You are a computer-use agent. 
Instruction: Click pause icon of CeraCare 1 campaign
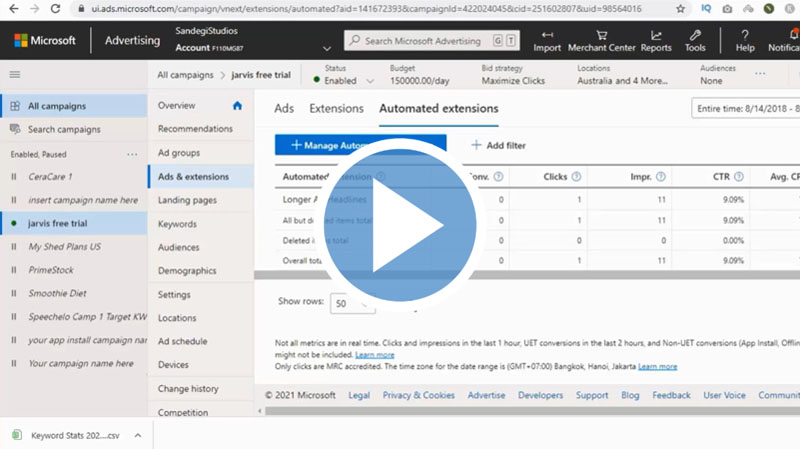tap(14, 177)
